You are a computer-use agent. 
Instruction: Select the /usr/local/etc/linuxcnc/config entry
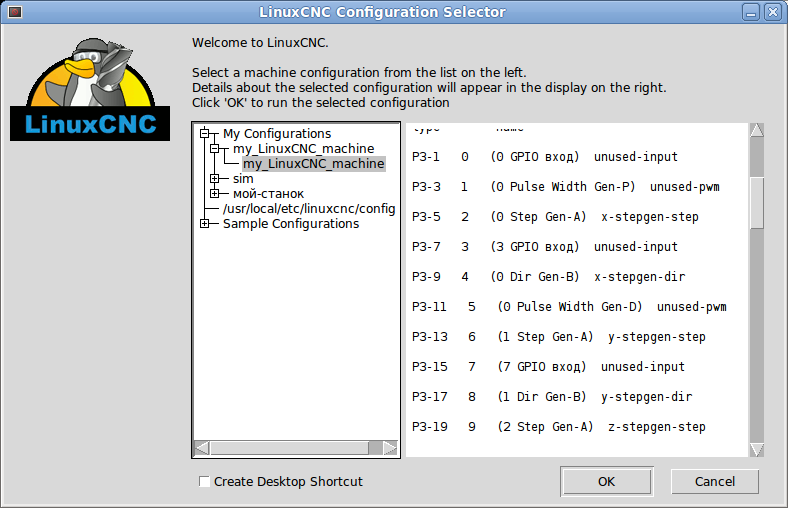coord(309,209)
